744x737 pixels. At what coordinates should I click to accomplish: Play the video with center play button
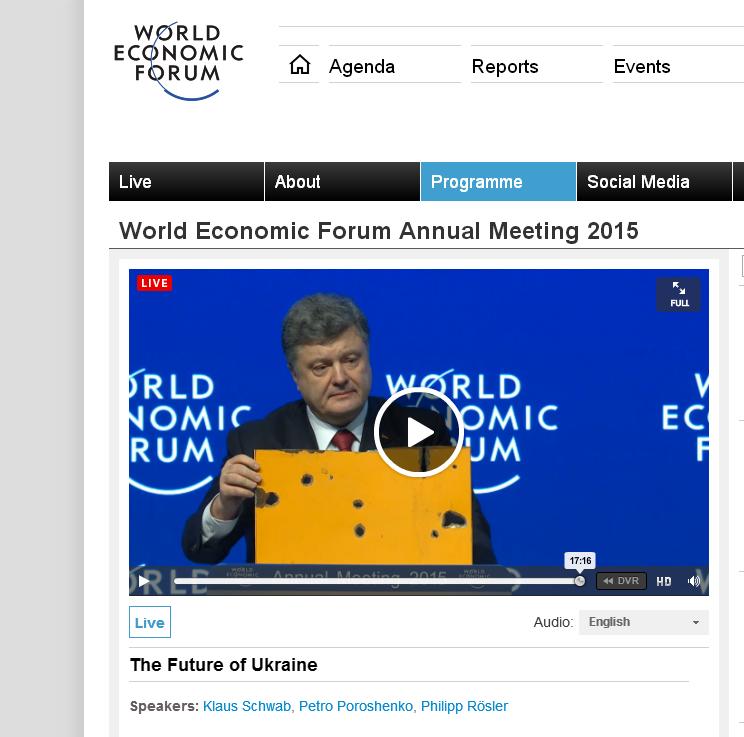418,432
